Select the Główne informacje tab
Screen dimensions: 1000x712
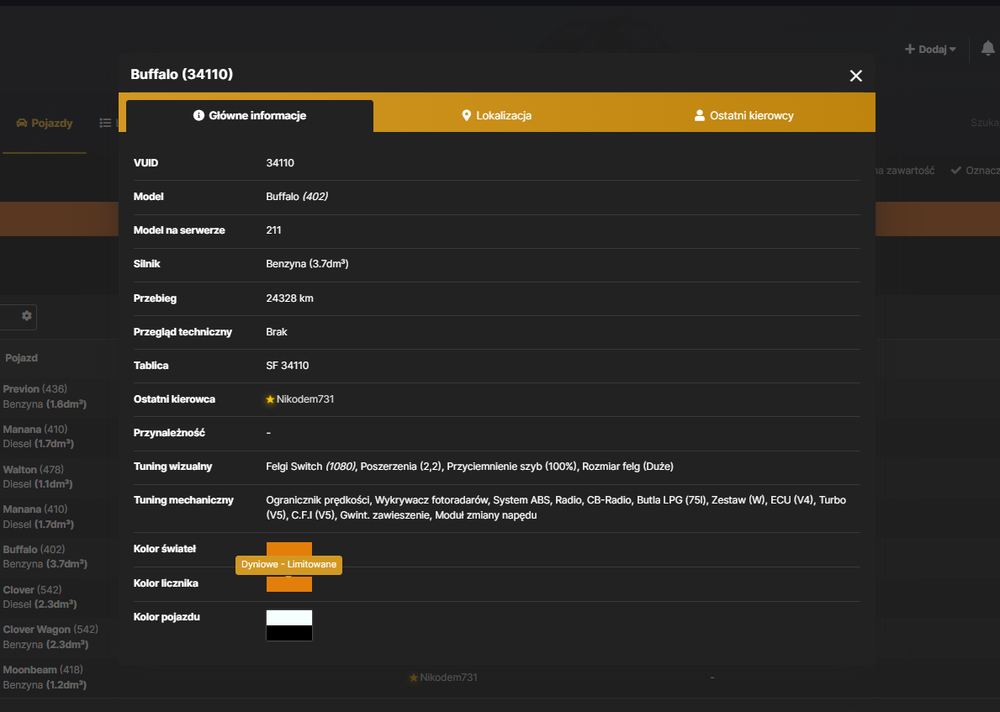click(x=249, y=115)
